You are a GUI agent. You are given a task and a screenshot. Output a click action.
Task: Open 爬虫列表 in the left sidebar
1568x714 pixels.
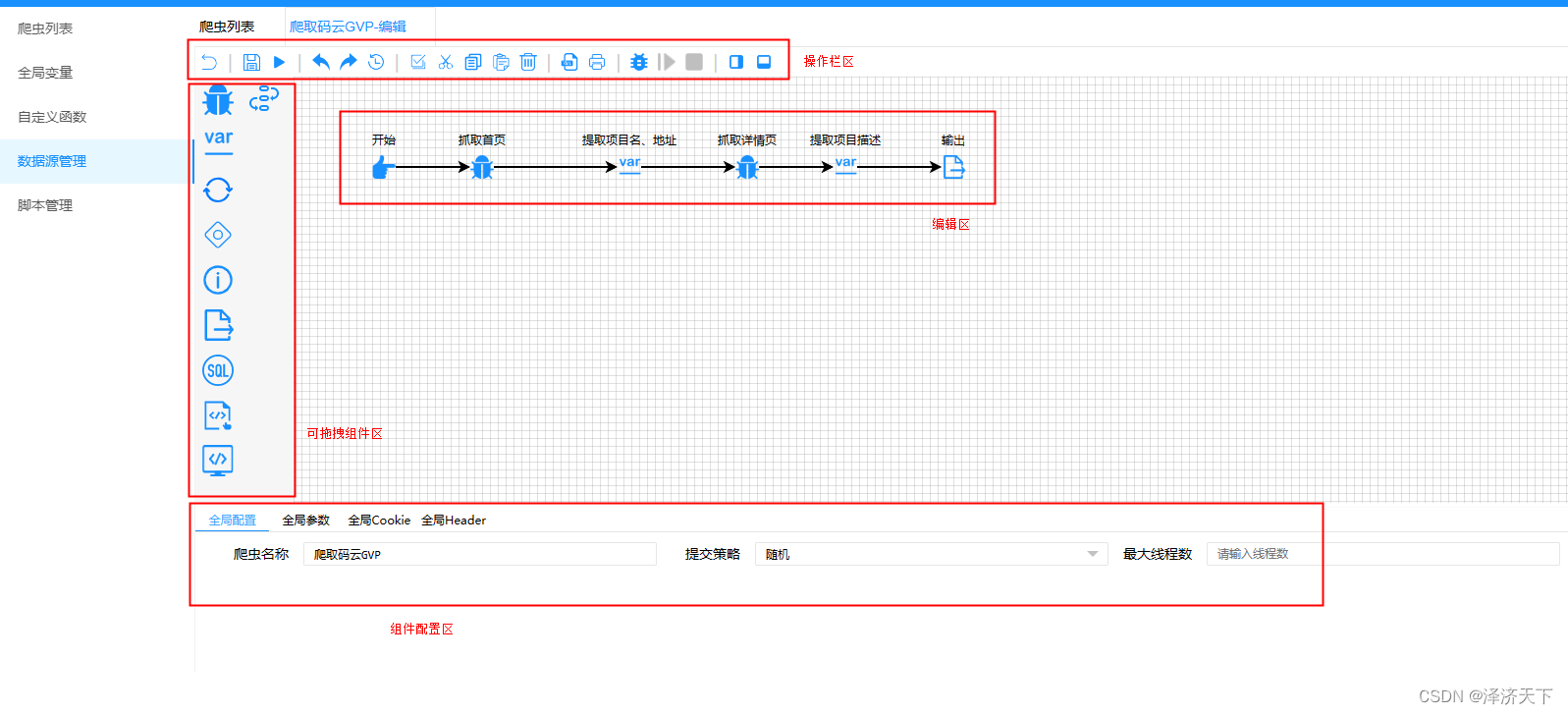point(45,28)
